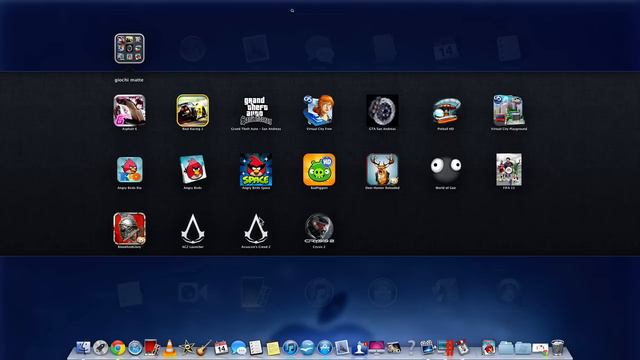Open AC2 Launcher
The width and height of the screenshot is (640, 360).
(193, 229)
